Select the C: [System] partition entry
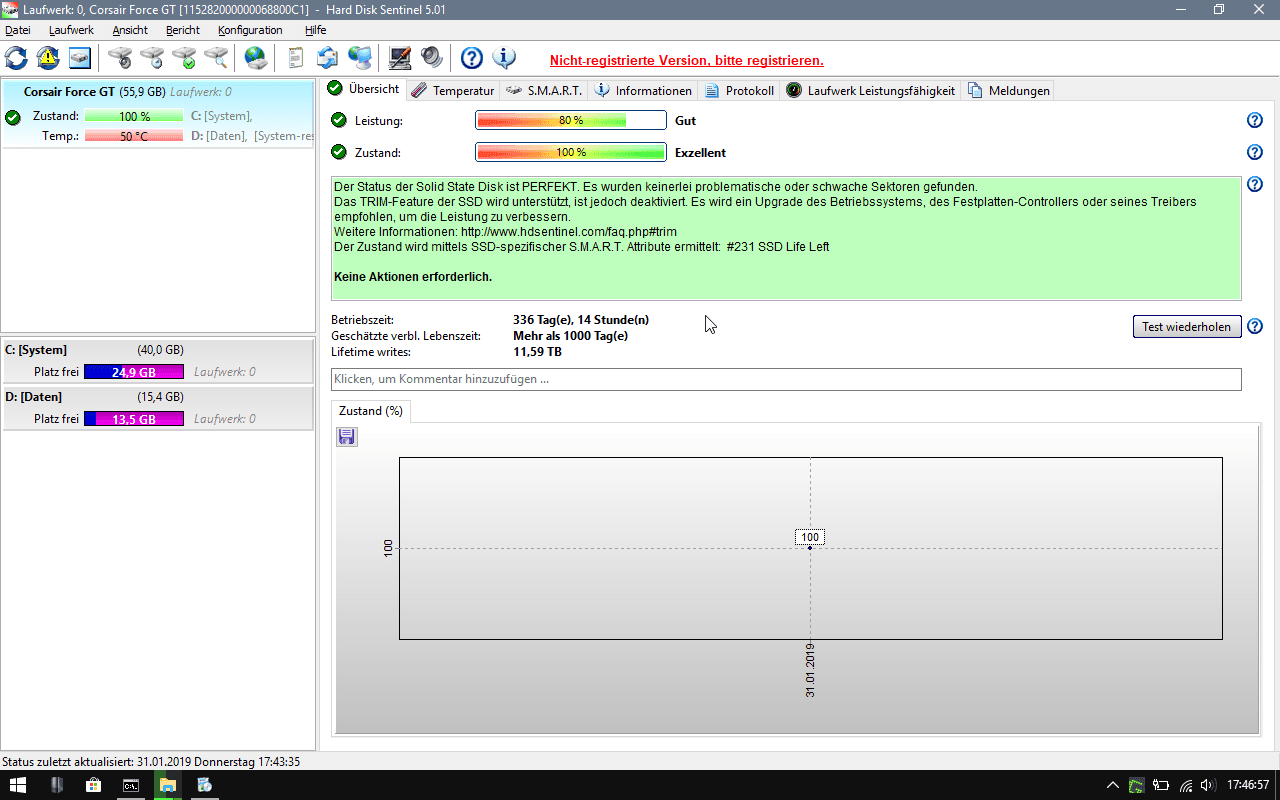 pos(157,361)
